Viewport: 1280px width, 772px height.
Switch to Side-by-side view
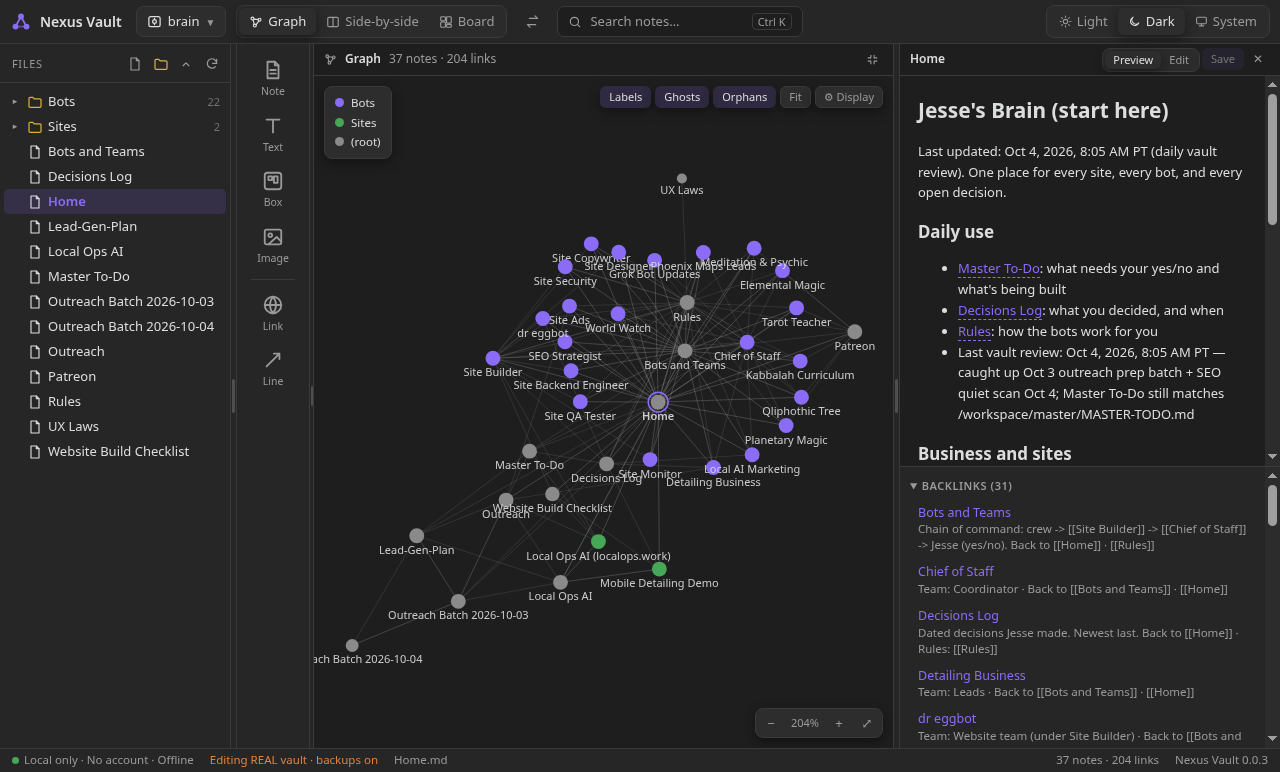click(373, 21)
